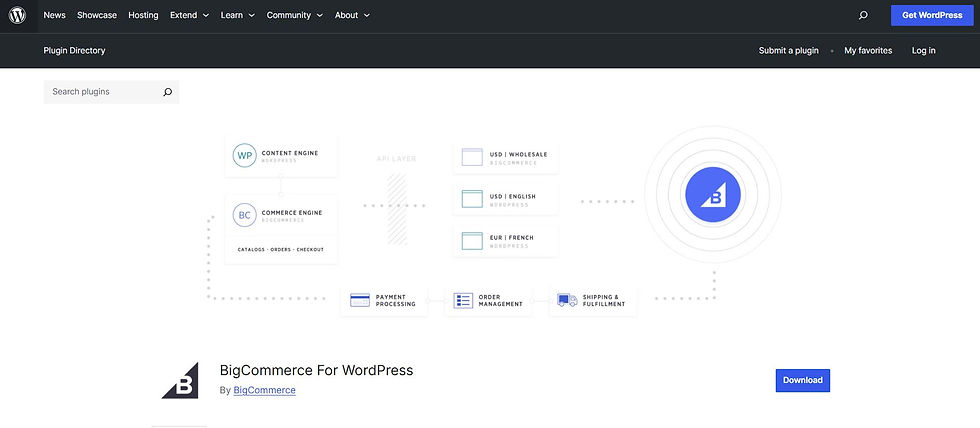Click the WordPress logo icon
The width and height of the screenshot is (980, 428).
[18, 16]
